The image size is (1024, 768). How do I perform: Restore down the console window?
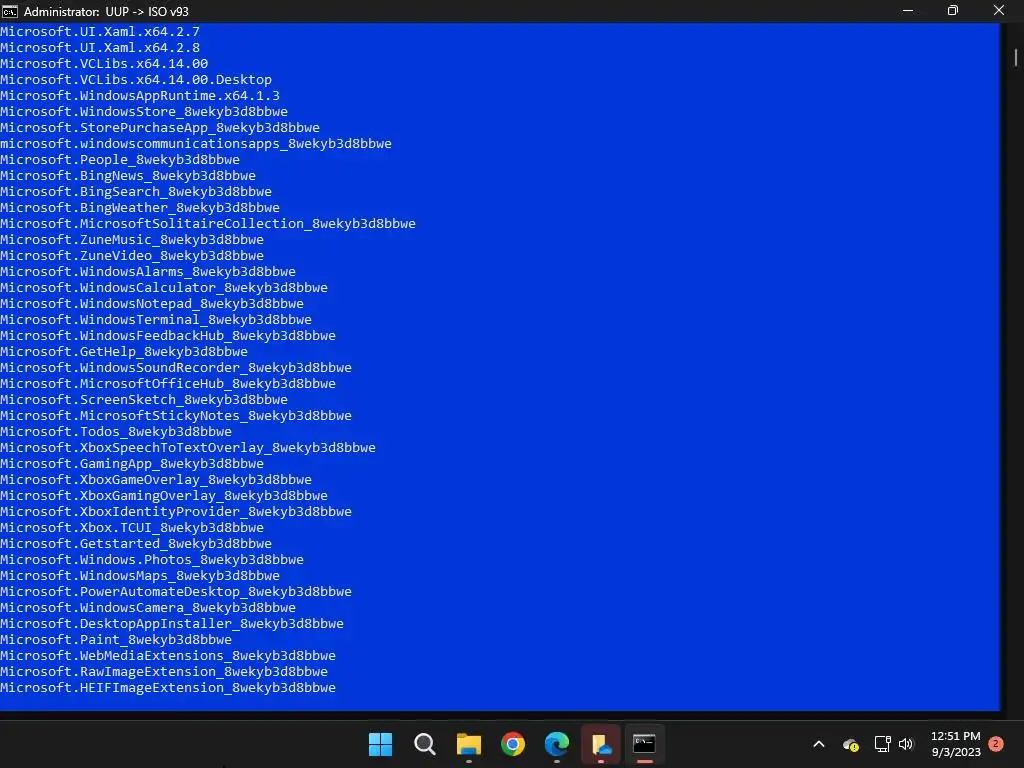click(953, 11)
